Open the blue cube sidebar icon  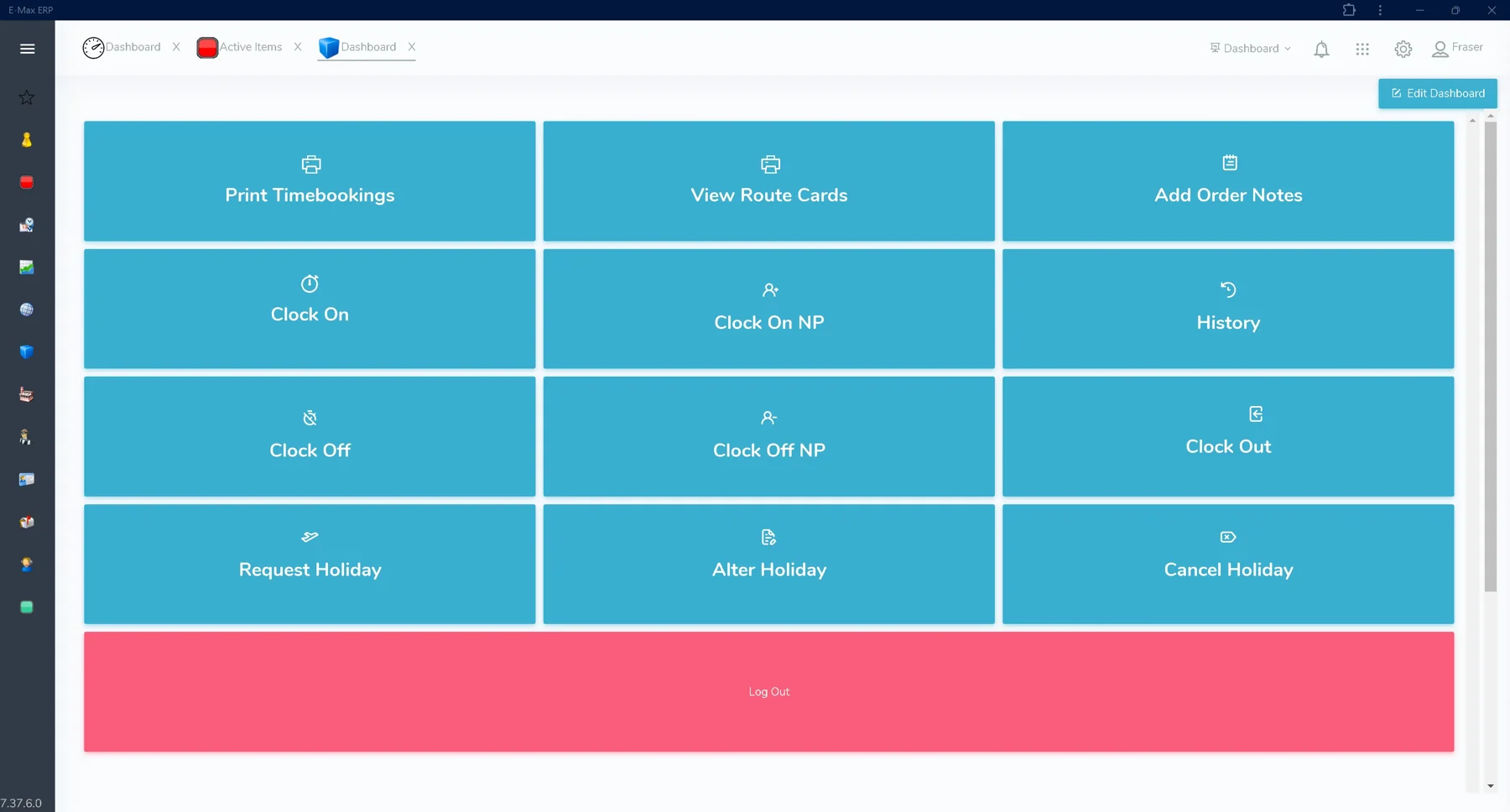[27, 352]
